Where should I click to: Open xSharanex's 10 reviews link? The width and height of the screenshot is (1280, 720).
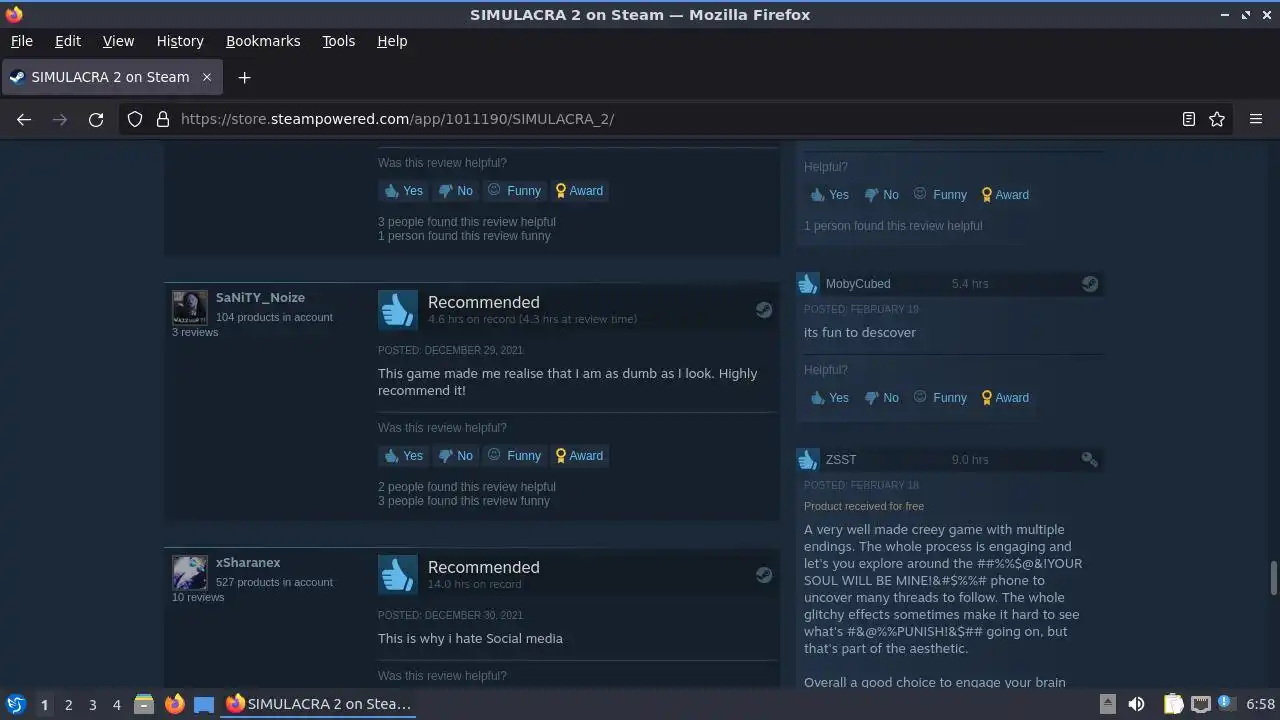[198, 597]
